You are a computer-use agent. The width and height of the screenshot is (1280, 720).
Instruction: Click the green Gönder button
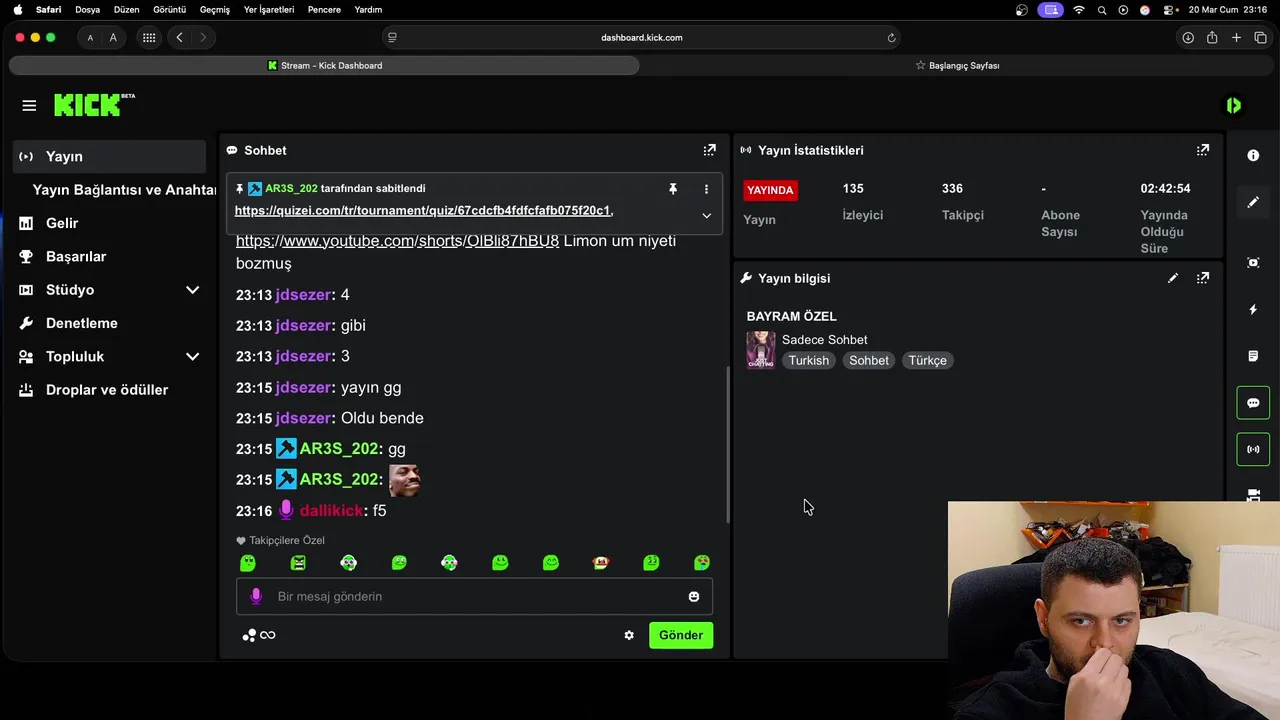[681, 635]
